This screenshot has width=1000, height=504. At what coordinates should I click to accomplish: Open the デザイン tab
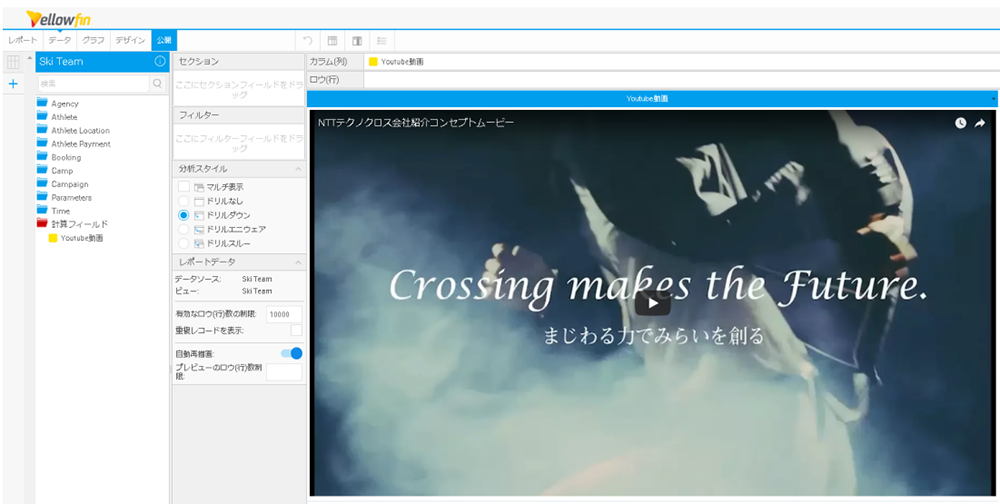(x=130, y=40)
